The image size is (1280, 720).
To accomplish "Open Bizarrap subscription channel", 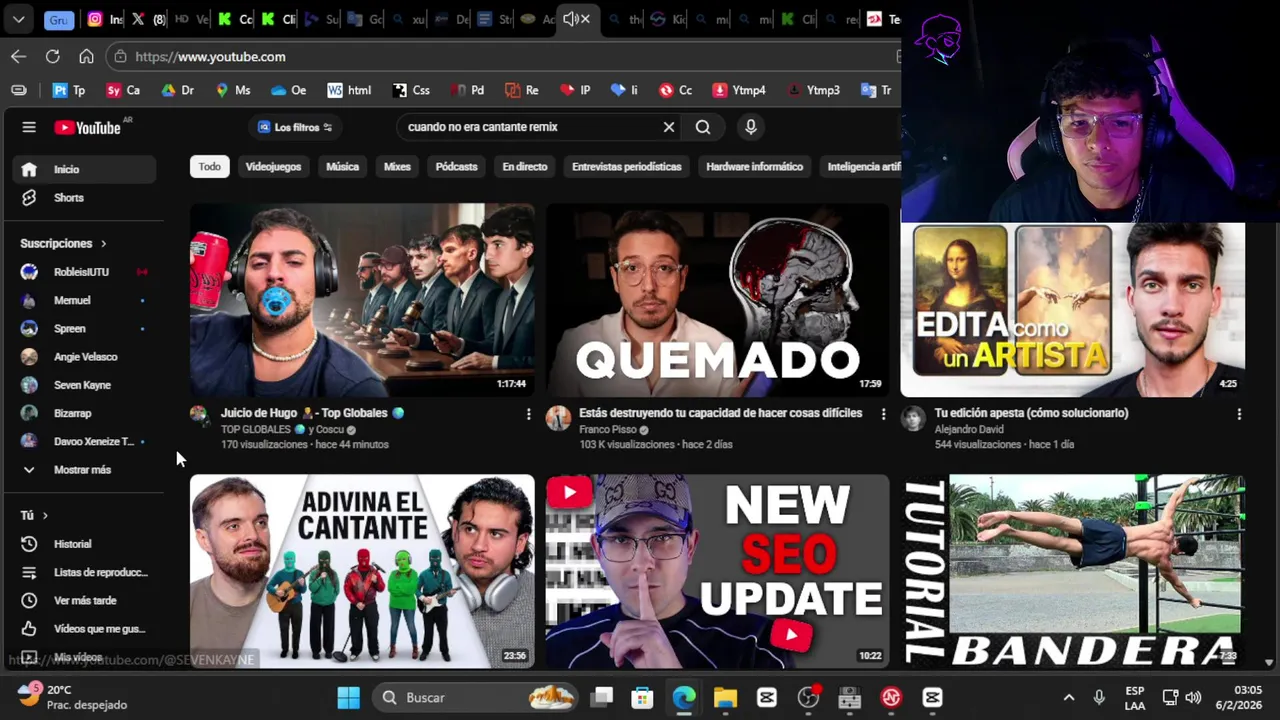I will (86, 413).
